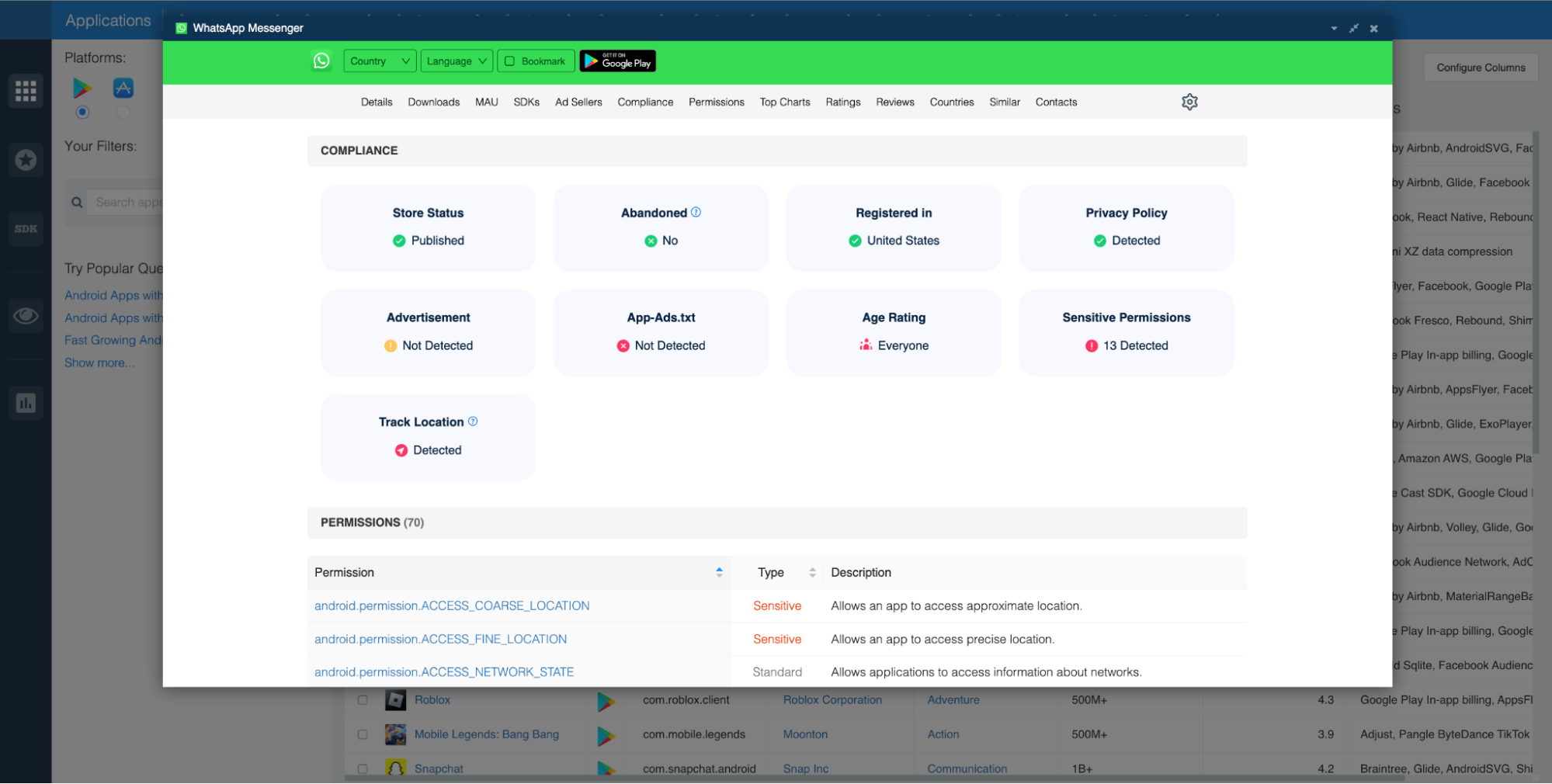Open the Roblox Corporation publisher link
1552x784 pixels.
point(832,700)
